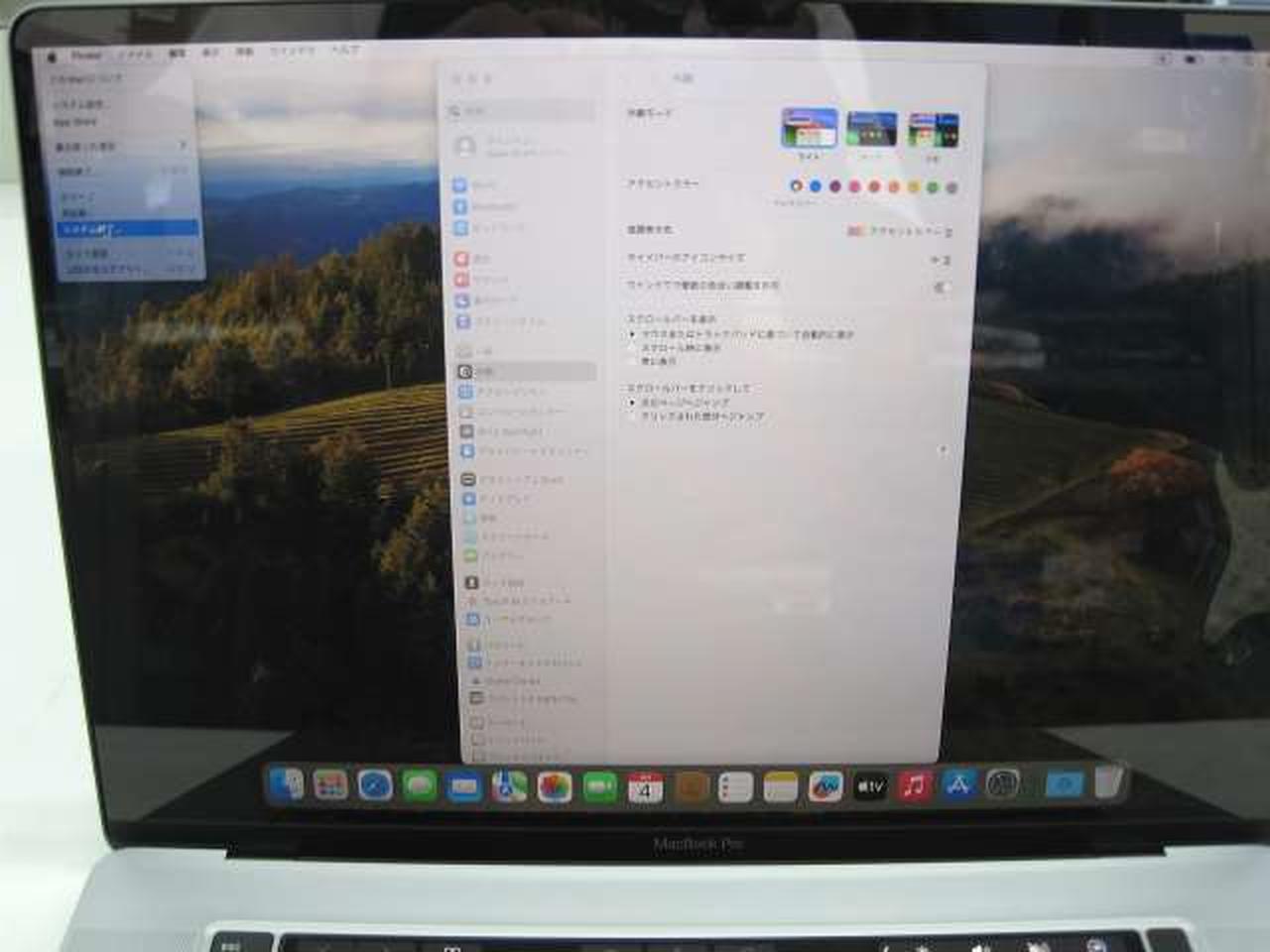Open the Calendar app in Dock
The height and width of the screenshot is (952, 1270).
click(x=645, y=788)
